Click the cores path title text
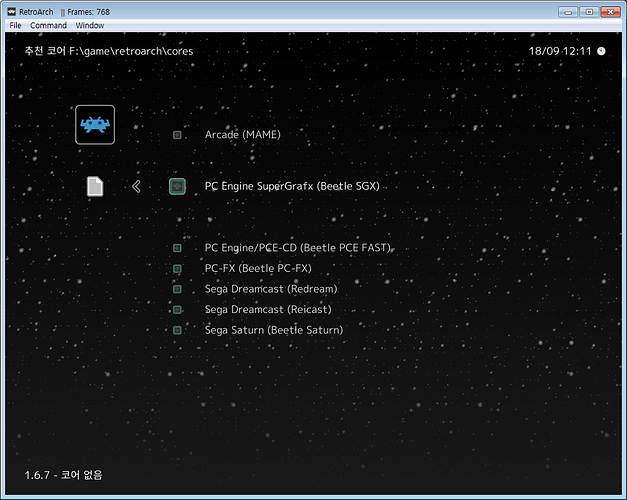 (109, 51)
